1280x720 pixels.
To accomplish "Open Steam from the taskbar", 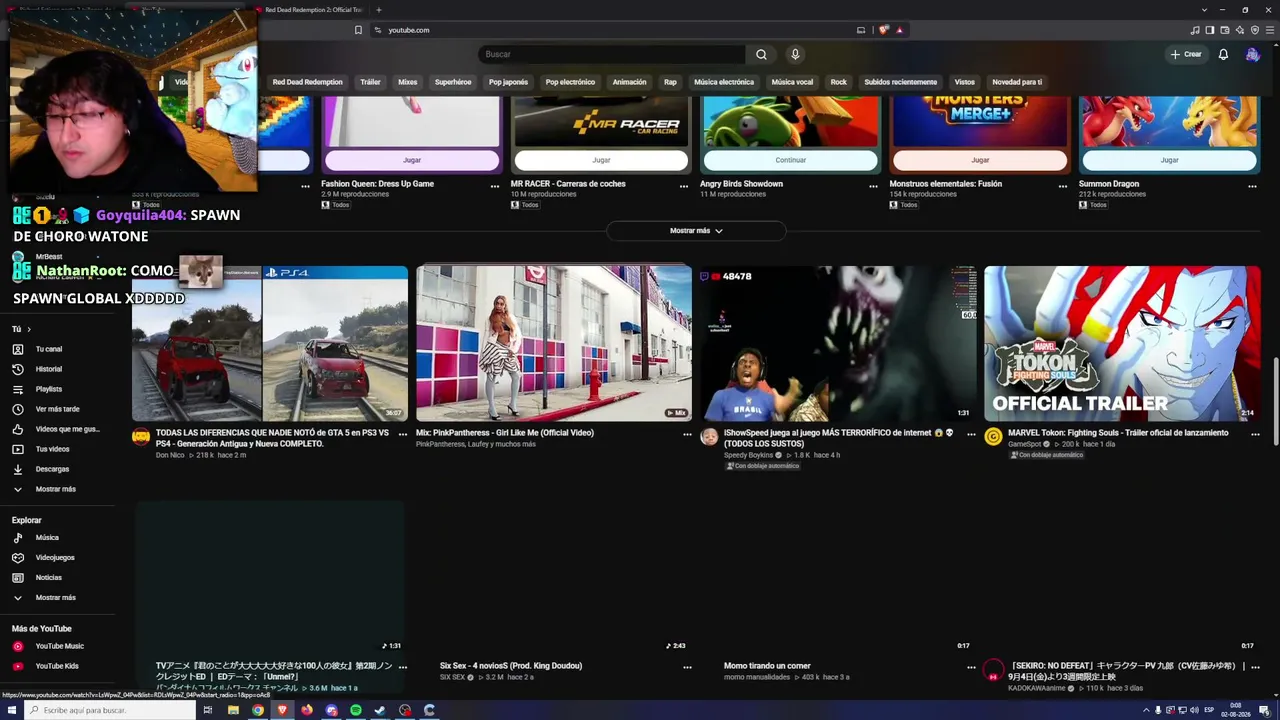I will point(380,710).
